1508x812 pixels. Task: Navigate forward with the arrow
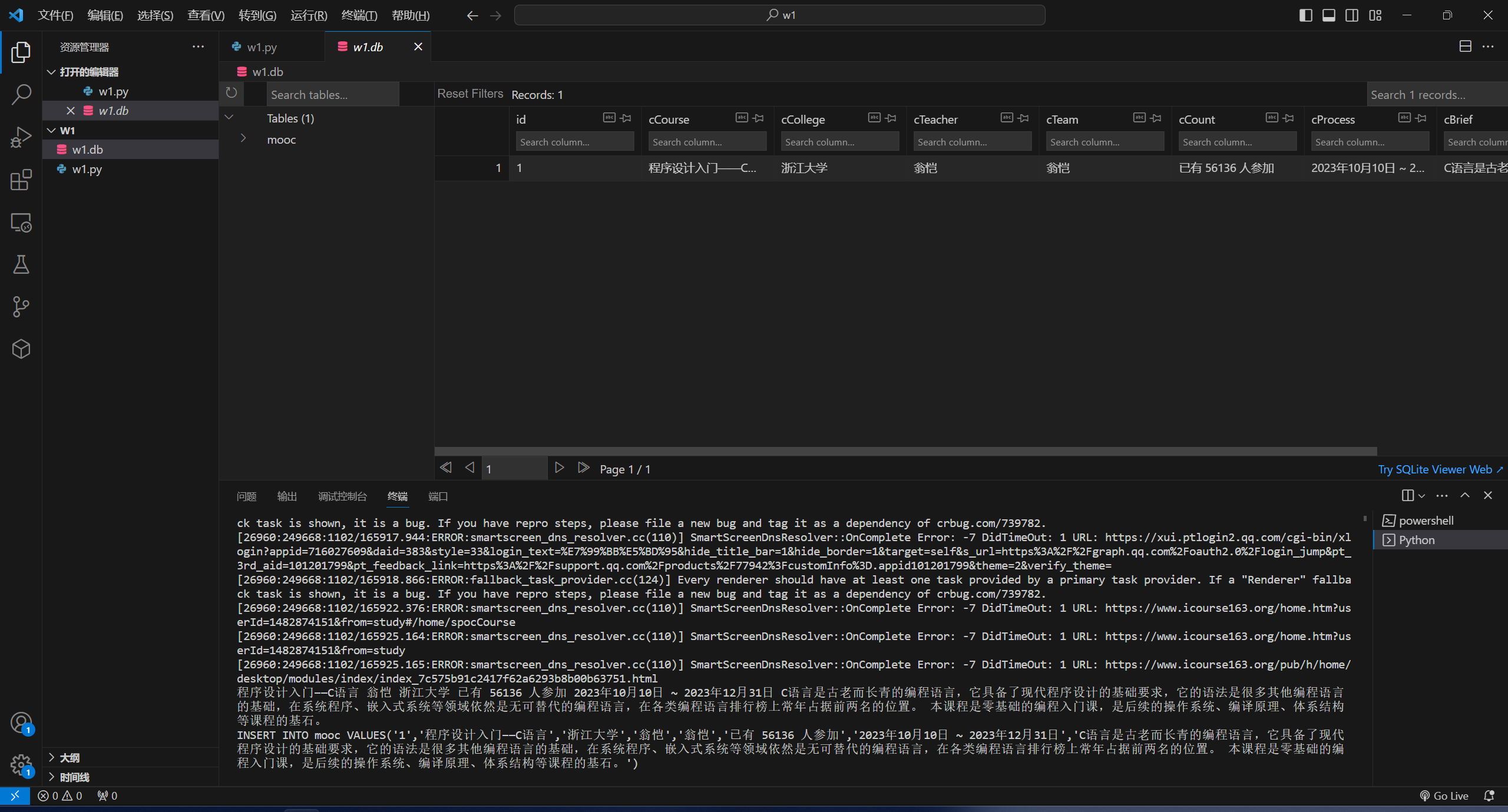tap(495, 15)
